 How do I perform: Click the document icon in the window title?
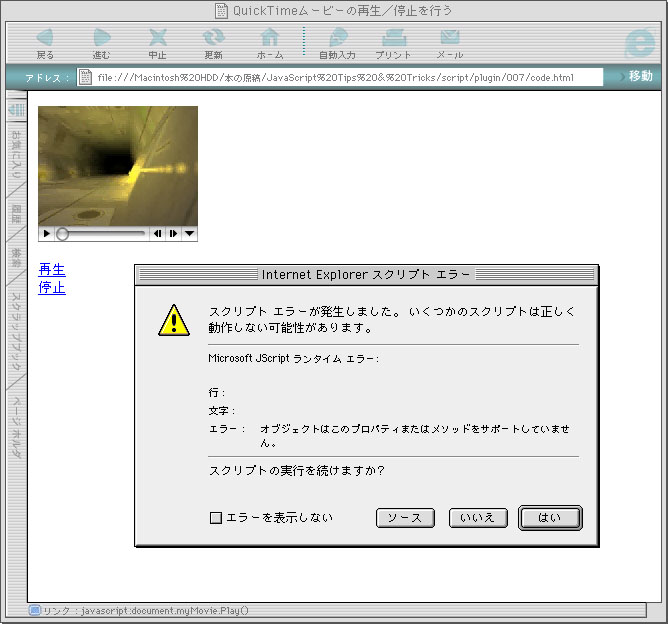(x=222, y=11)
